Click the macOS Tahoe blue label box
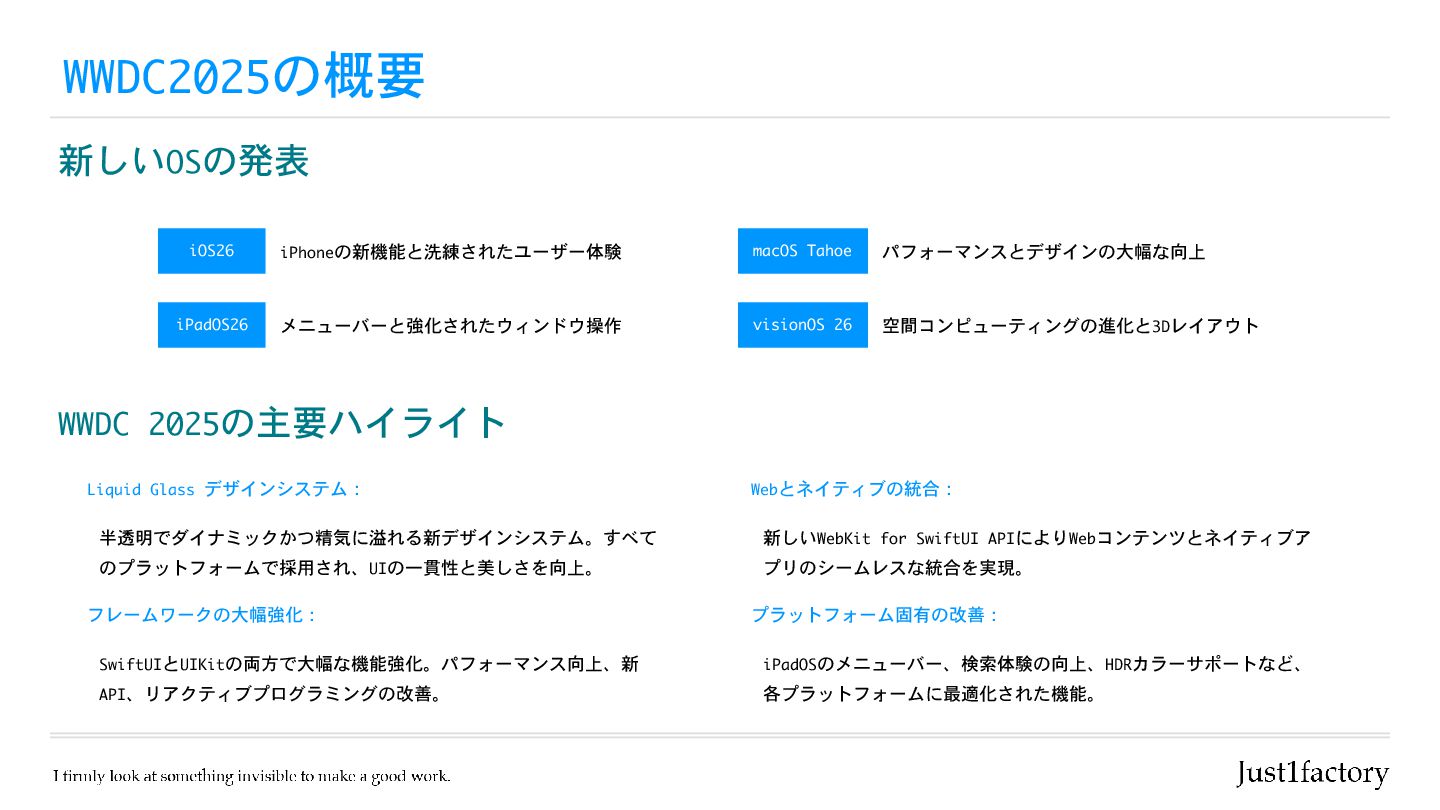The width and height of the screenshot is (1440, 810). coord(802,251)
